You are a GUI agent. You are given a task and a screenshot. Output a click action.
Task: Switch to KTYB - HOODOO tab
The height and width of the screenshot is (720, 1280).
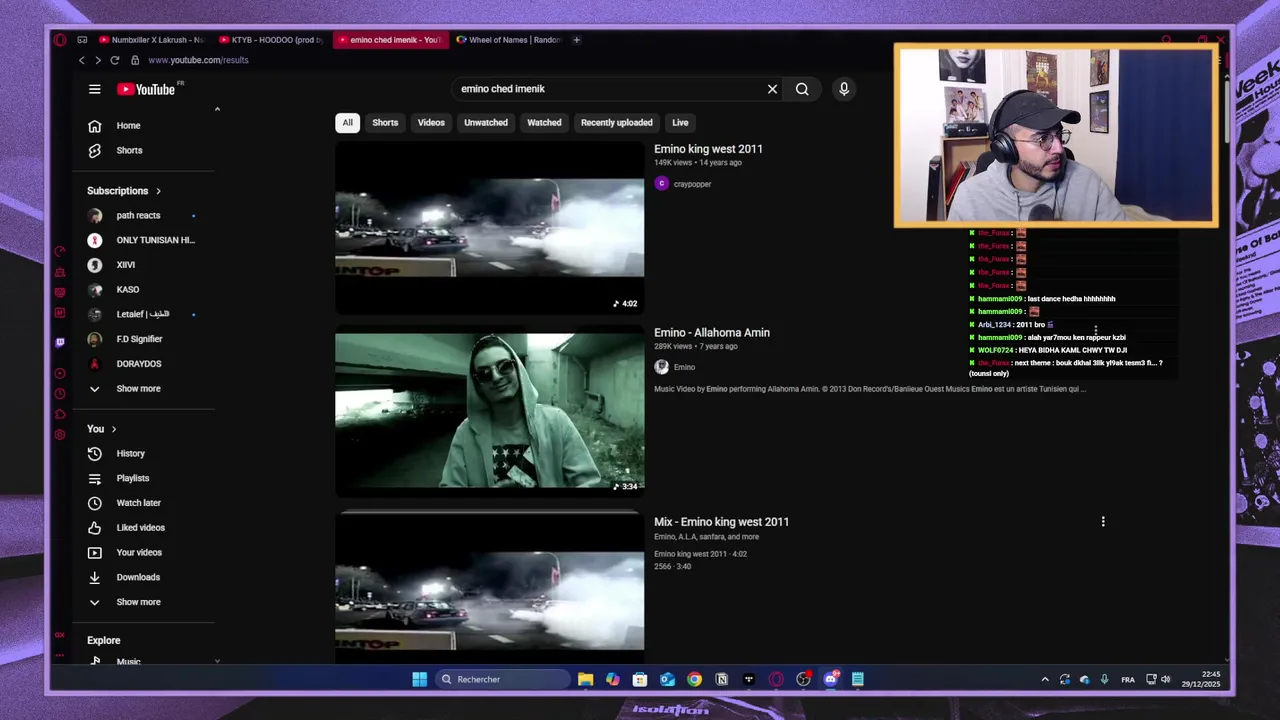point(270,40)
